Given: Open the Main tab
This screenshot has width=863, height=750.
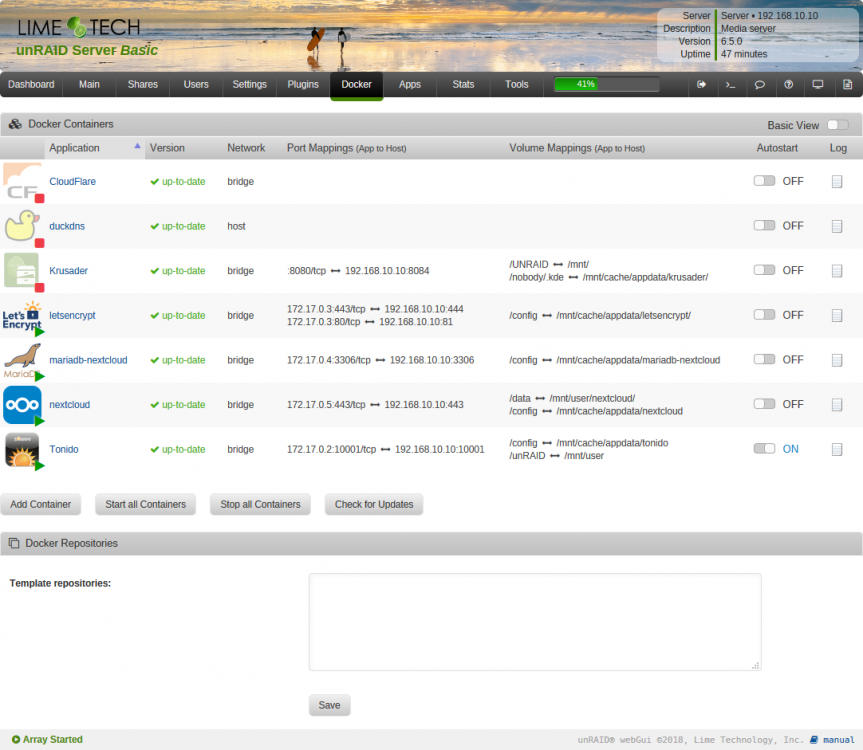Looking at the screenshot, I should click(x=89, y=84).
